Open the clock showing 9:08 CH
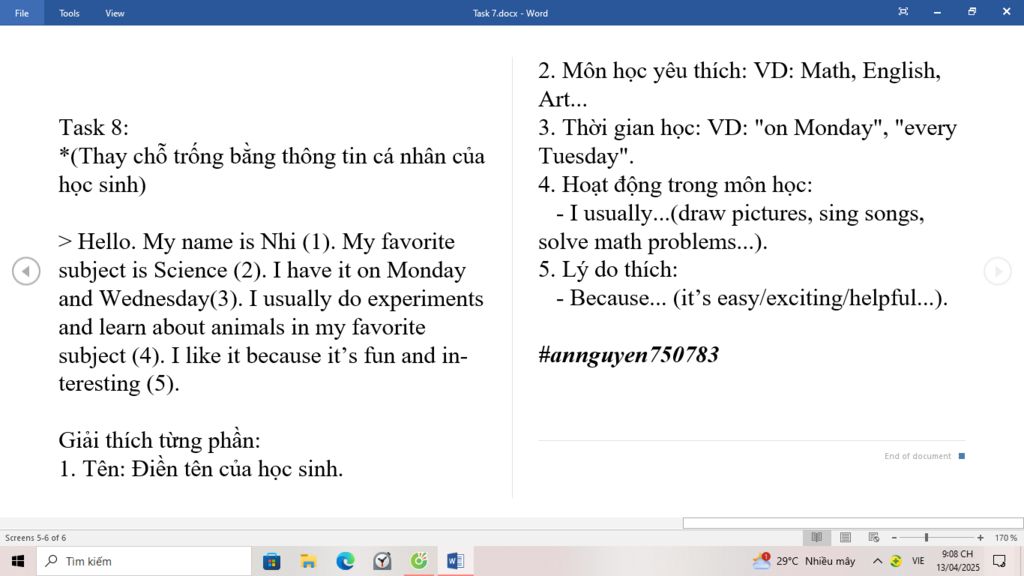 coord(958,561)
